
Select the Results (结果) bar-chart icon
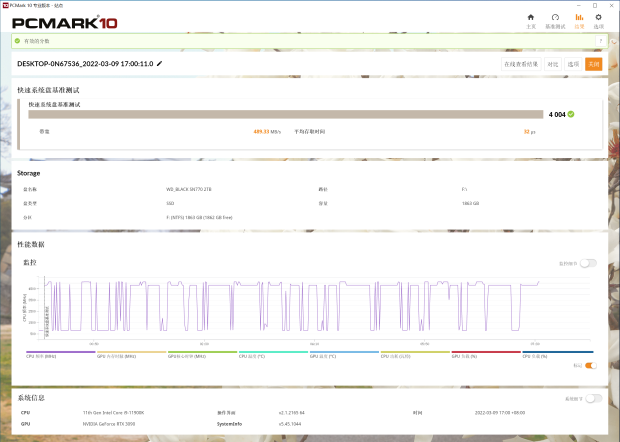[579, 17]
